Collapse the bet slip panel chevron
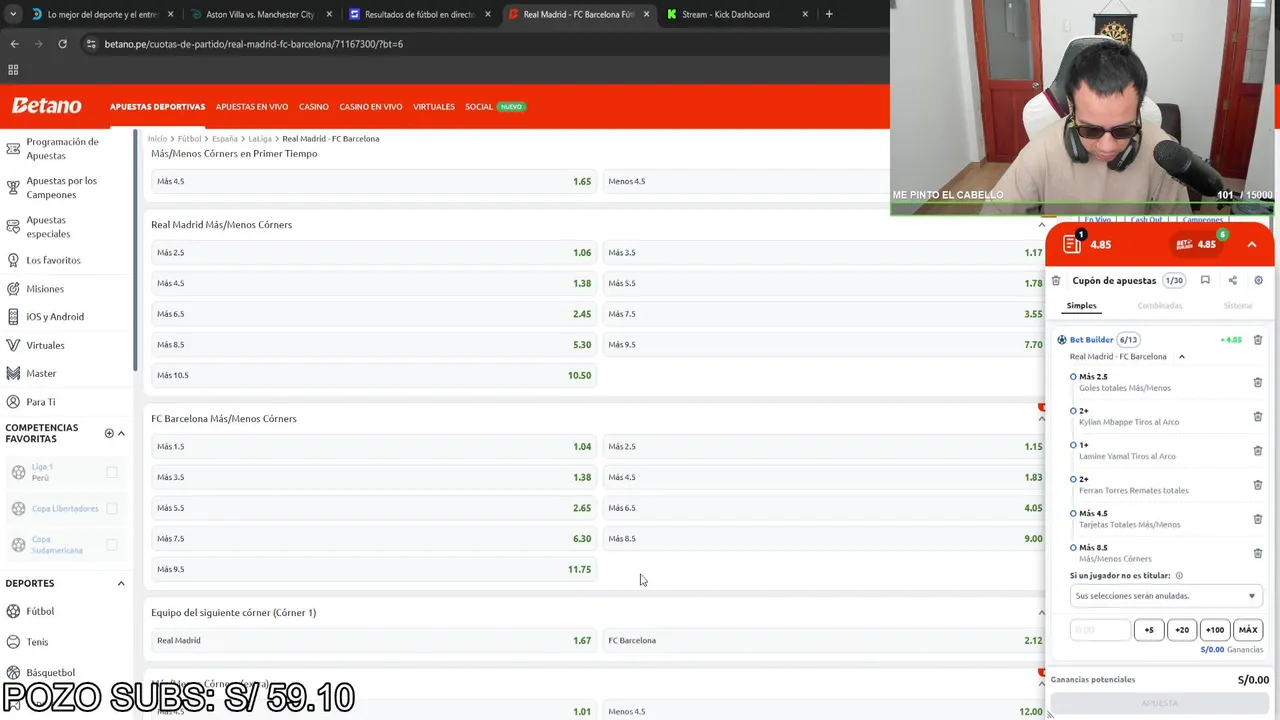 [1251, 244]
